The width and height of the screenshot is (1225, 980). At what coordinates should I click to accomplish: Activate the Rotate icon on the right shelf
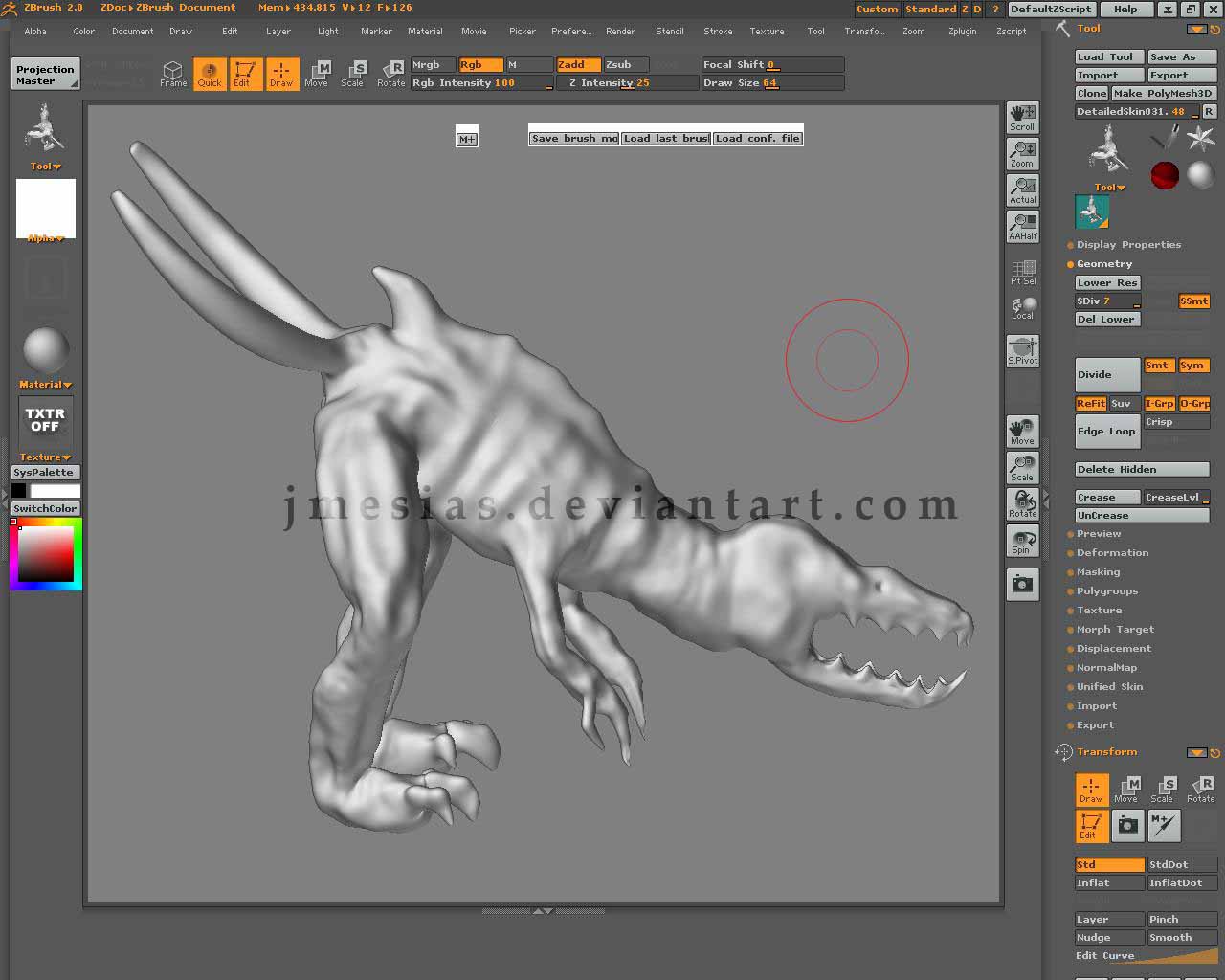tap(1022, 504)
